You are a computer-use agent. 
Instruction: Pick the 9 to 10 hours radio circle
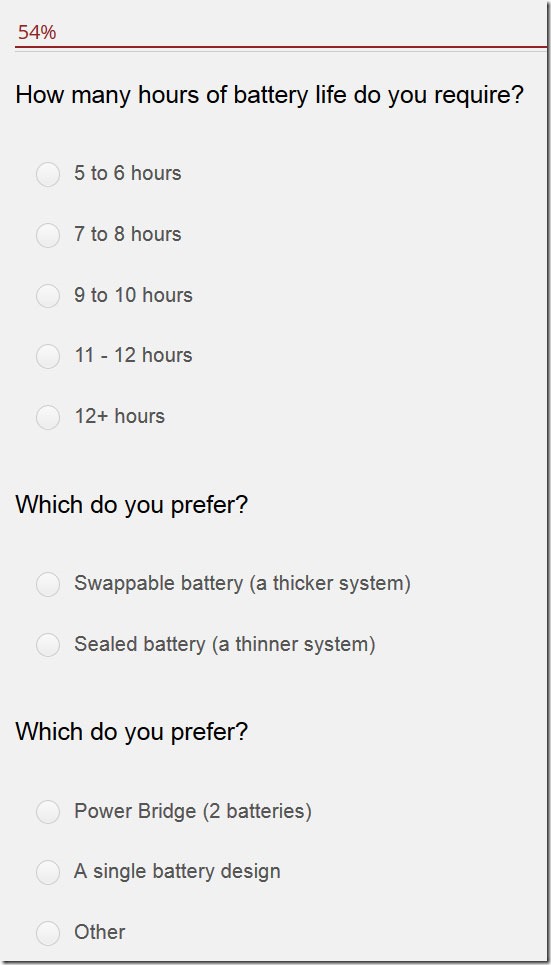pyautogui.click(x=48, y=295)
